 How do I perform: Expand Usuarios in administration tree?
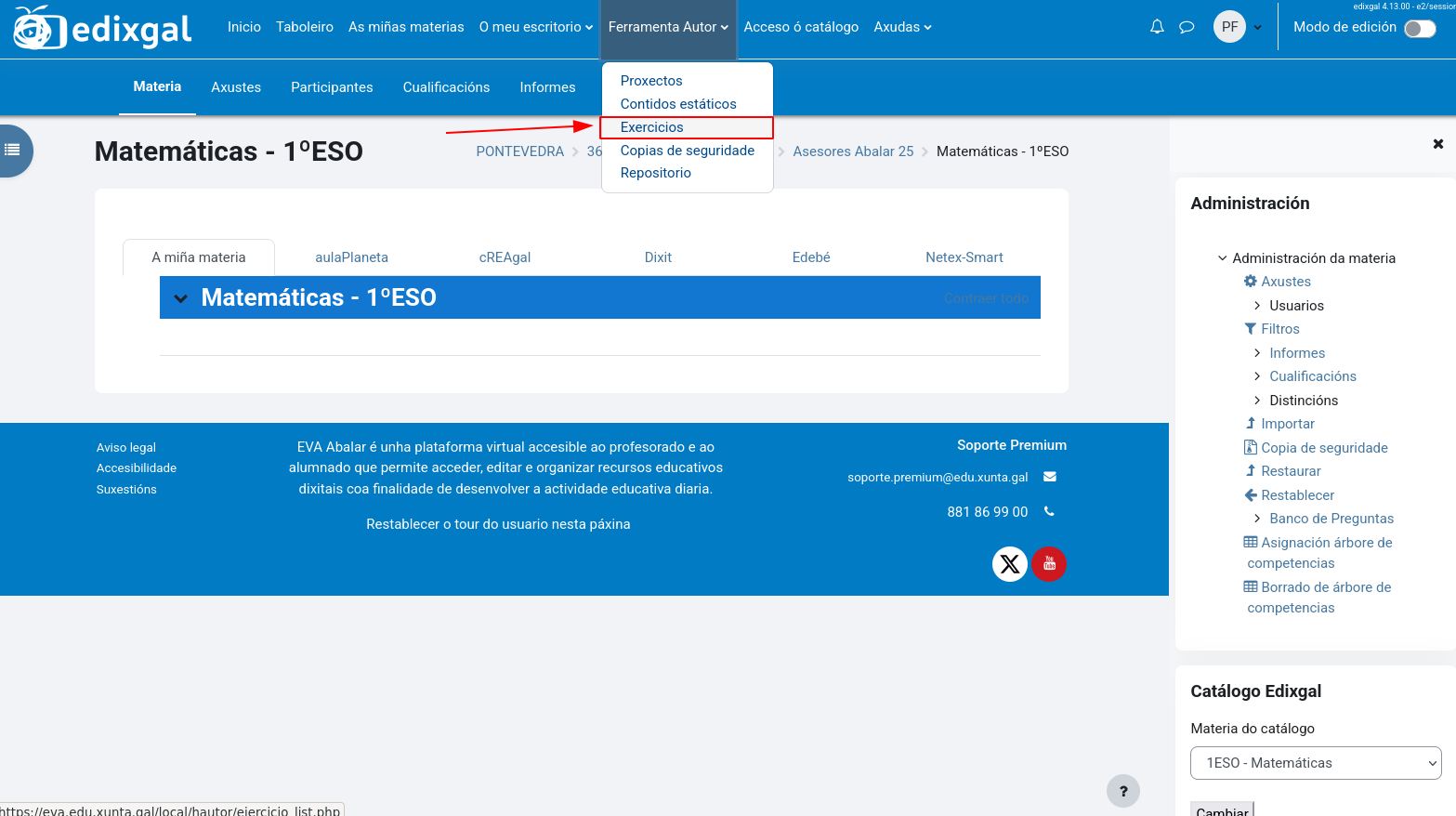pyautogui.click(x=1257, y=306)
